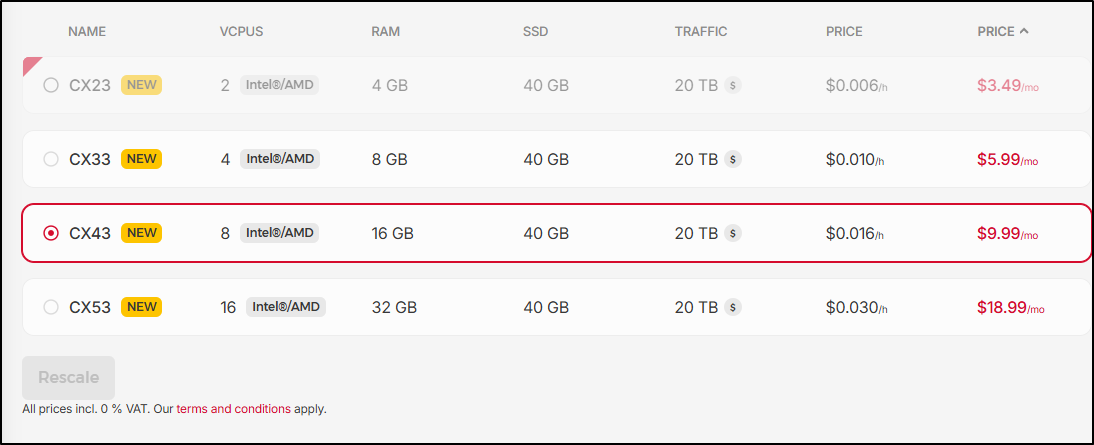Viewport: 1094px width, 445px height.
Task: Click the NEW badge next to CX33
Action: click(x=142, y=159)
